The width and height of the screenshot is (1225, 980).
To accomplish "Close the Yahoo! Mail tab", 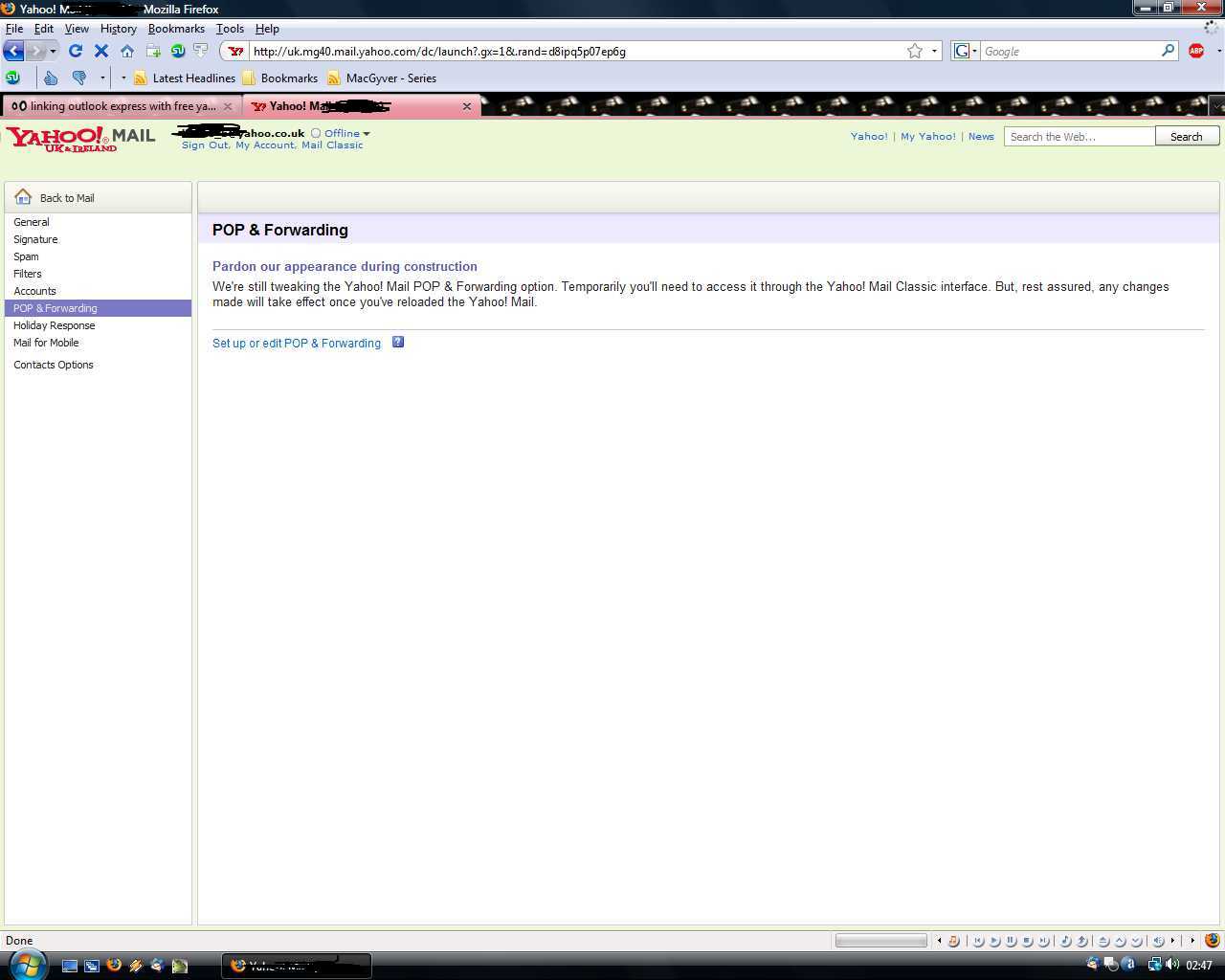I will 467,106.
